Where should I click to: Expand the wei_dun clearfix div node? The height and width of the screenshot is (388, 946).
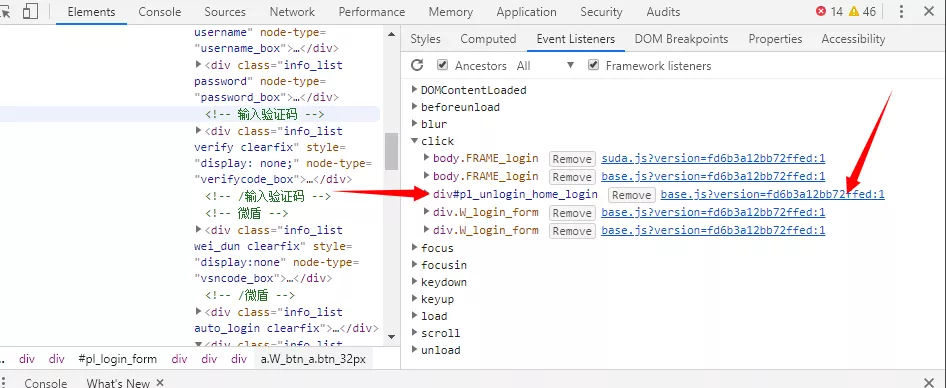pos(199,229)
